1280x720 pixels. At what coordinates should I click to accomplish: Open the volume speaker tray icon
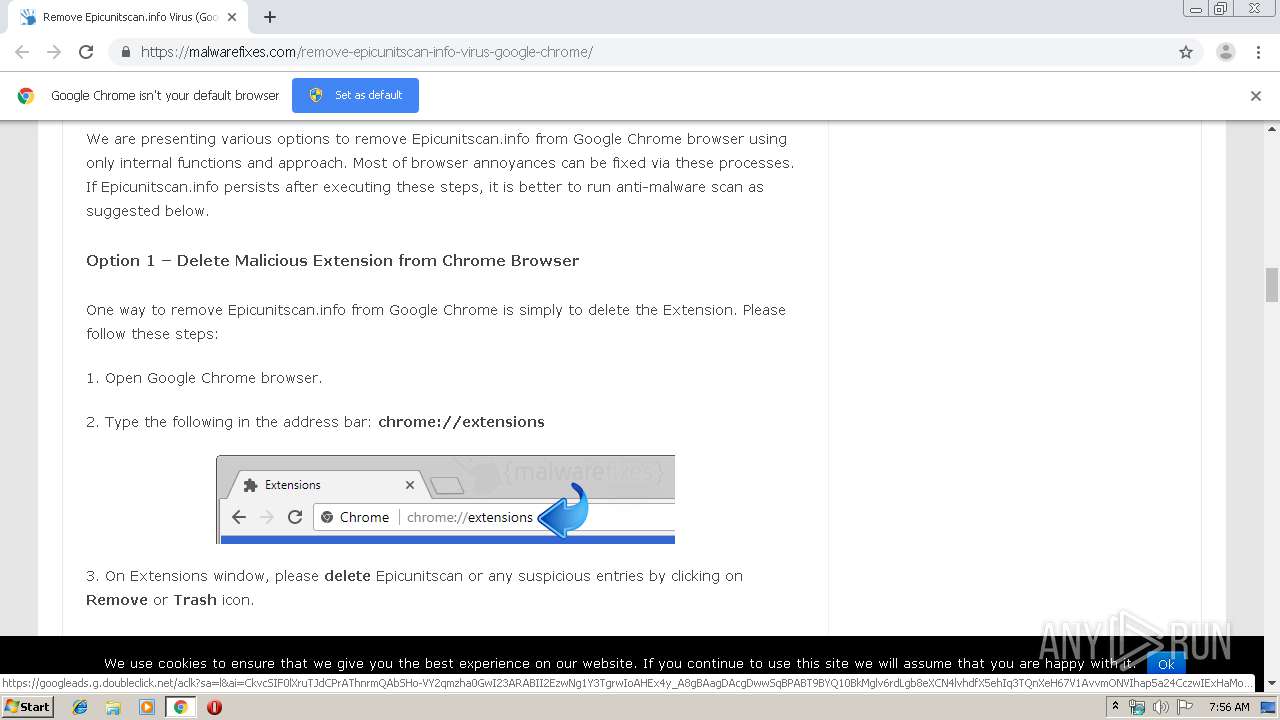click(x=1161, y=707)
